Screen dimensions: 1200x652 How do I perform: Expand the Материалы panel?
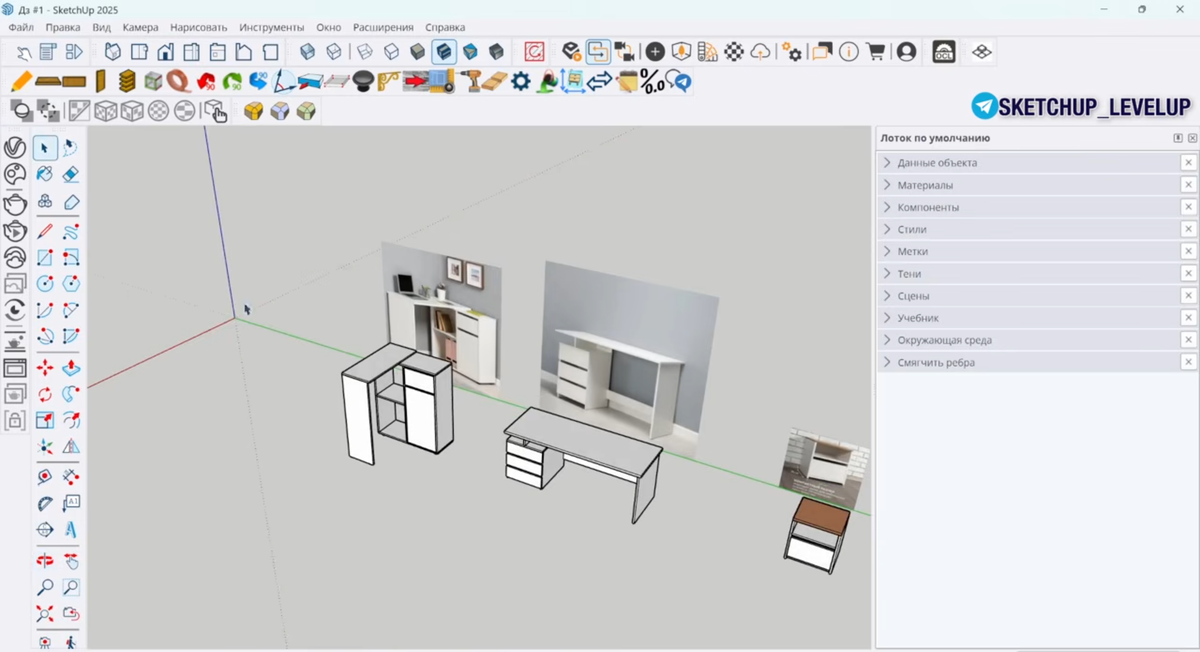pos(925,185)
